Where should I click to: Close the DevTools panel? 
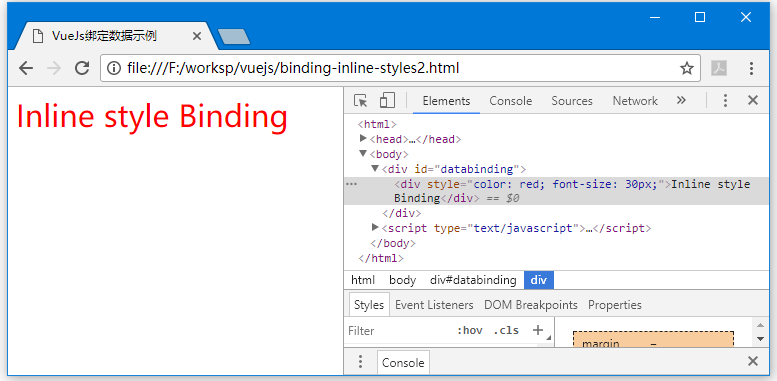(753, 100)
